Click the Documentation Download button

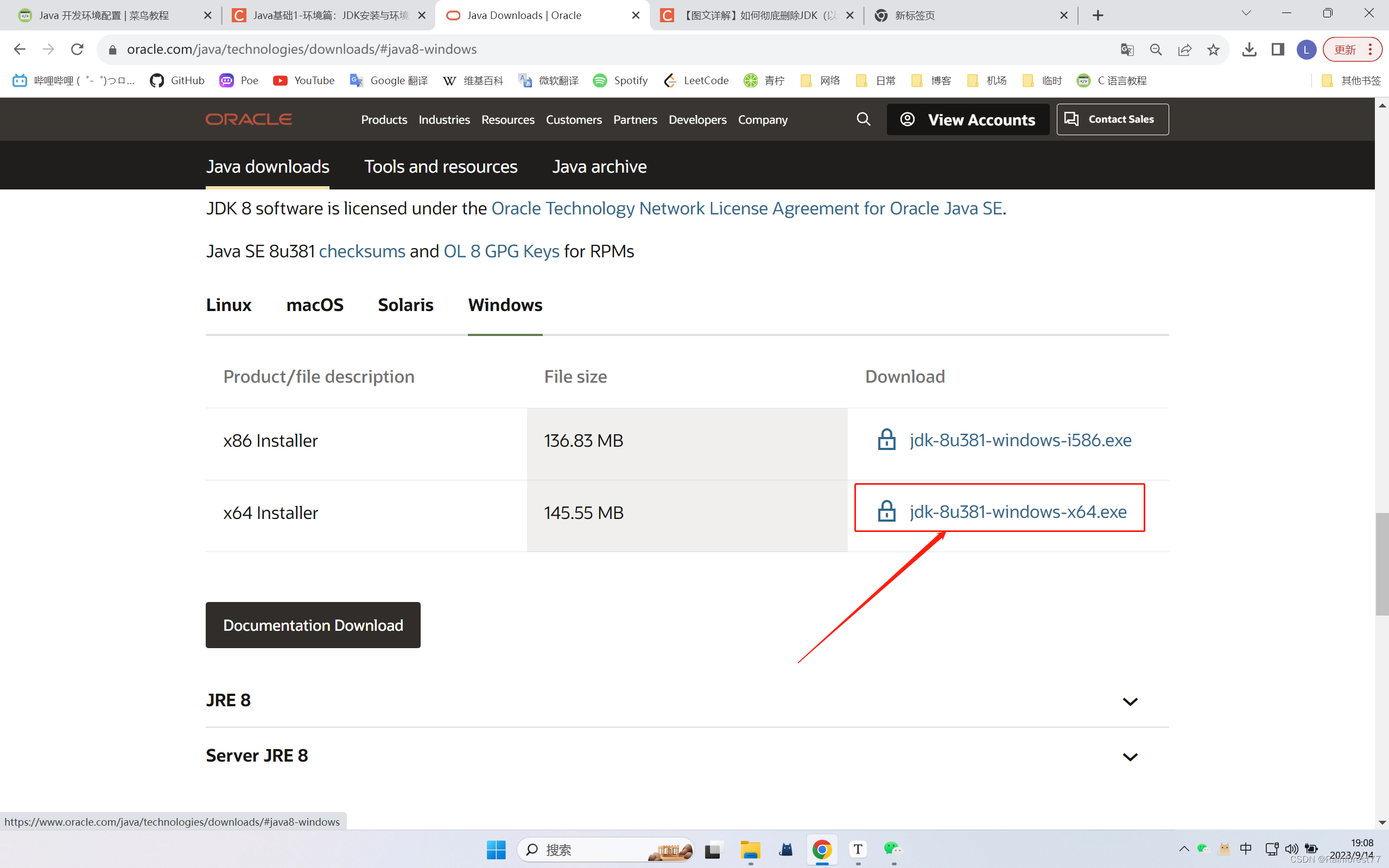click(313, 625)
